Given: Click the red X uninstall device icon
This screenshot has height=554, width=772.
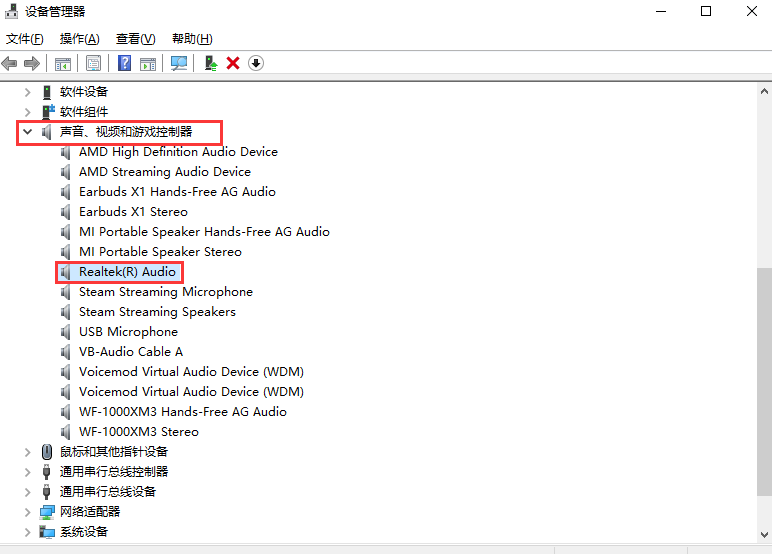Looking at the screenshot, I should [x=233, y=63].
